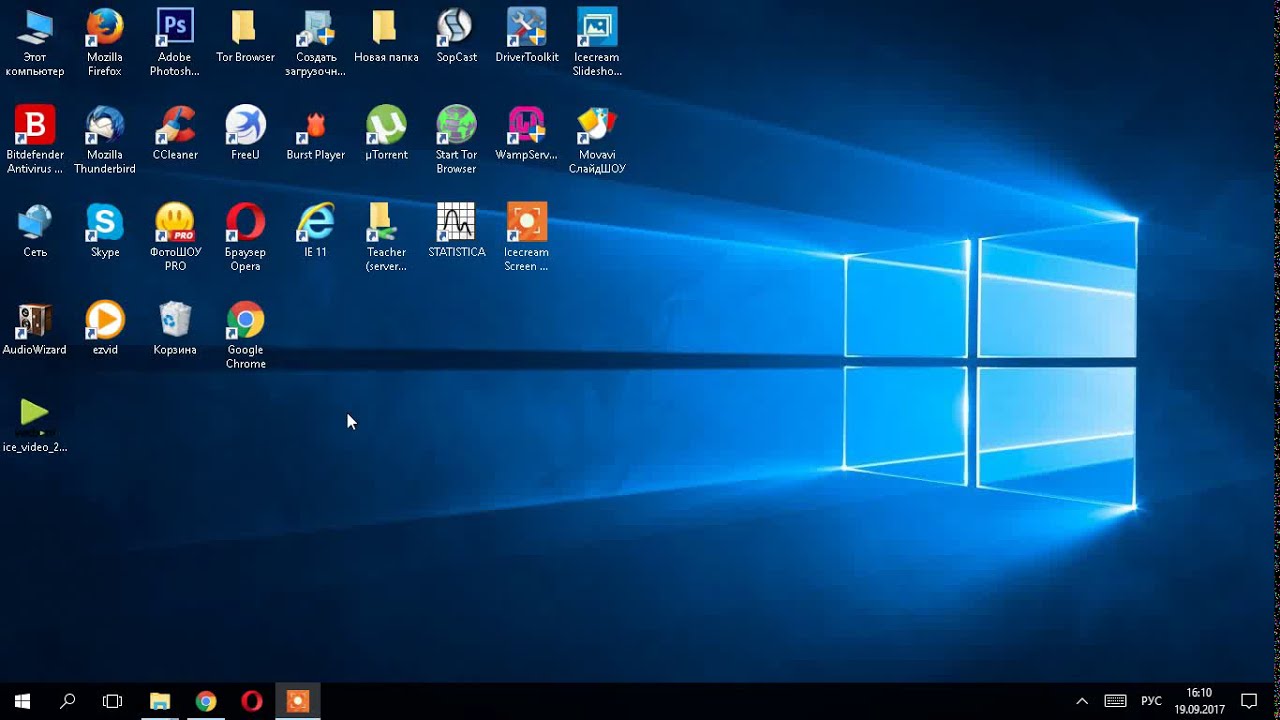Open the Action Center notifications
The width and height of the screenshot is (1280, 720).
click(1249, 701)
